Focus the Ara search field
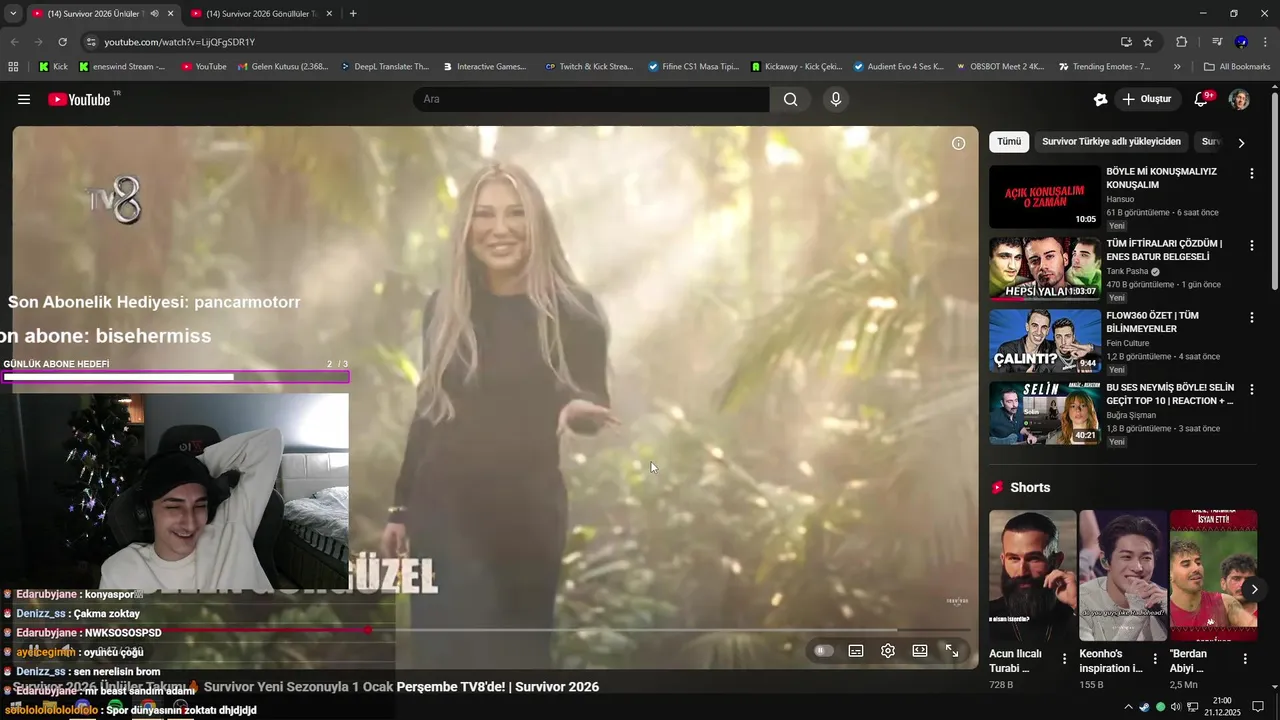This screenshot has width=1280, height=720. click(x=591, y=99)
